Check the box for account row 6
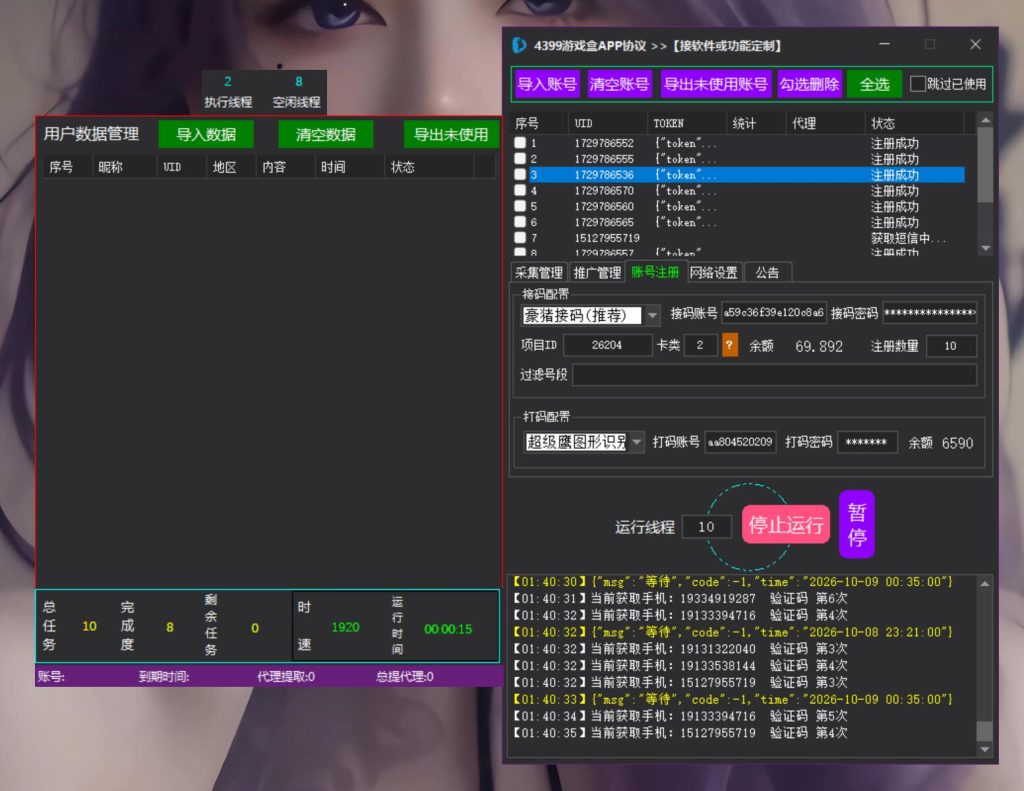 pyautogui.click(x=520, y=221)
